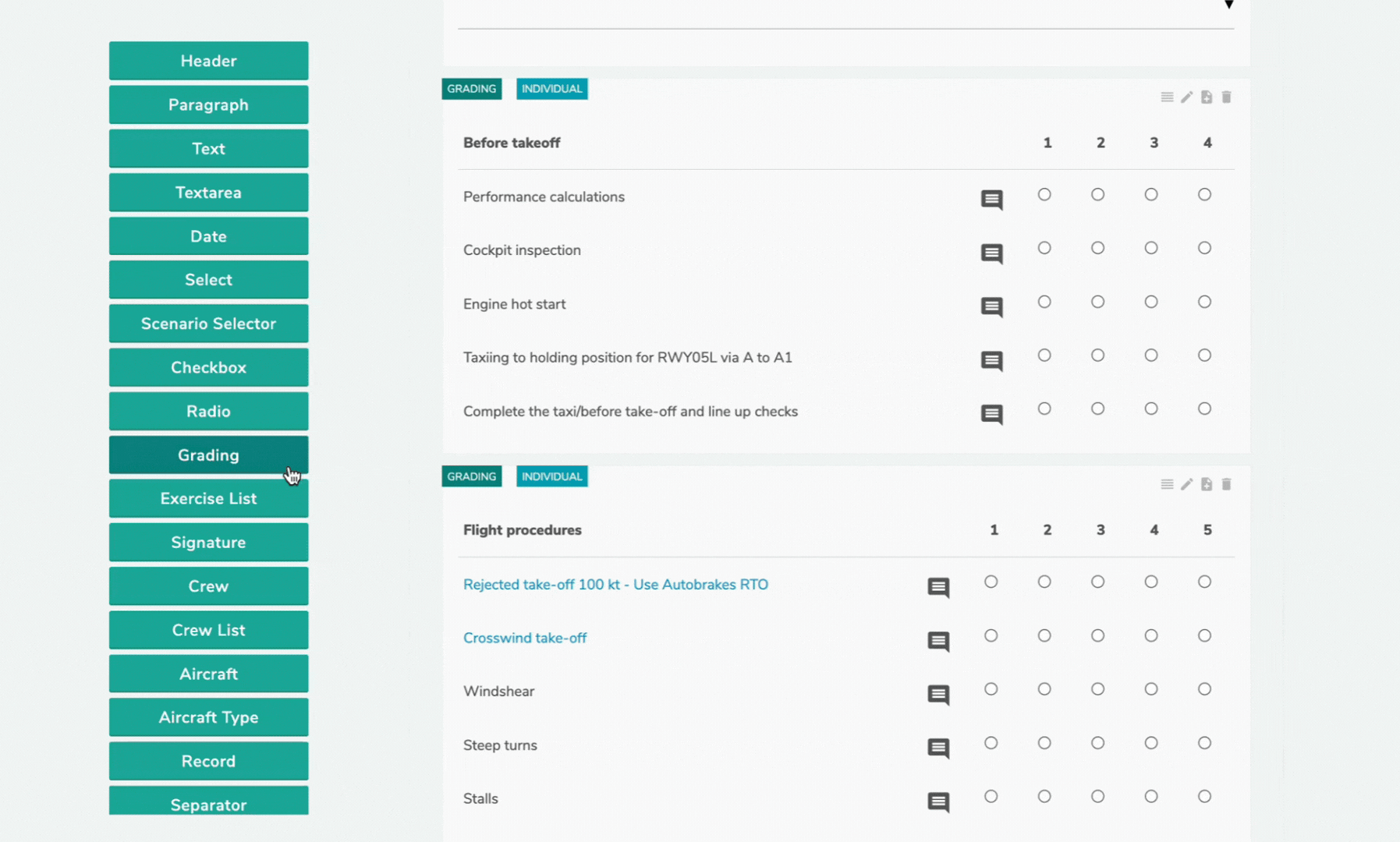Add a Scenario Selector element
Image resolution: width=1400 pixels, height=842 pixels.
pos(208,324)
